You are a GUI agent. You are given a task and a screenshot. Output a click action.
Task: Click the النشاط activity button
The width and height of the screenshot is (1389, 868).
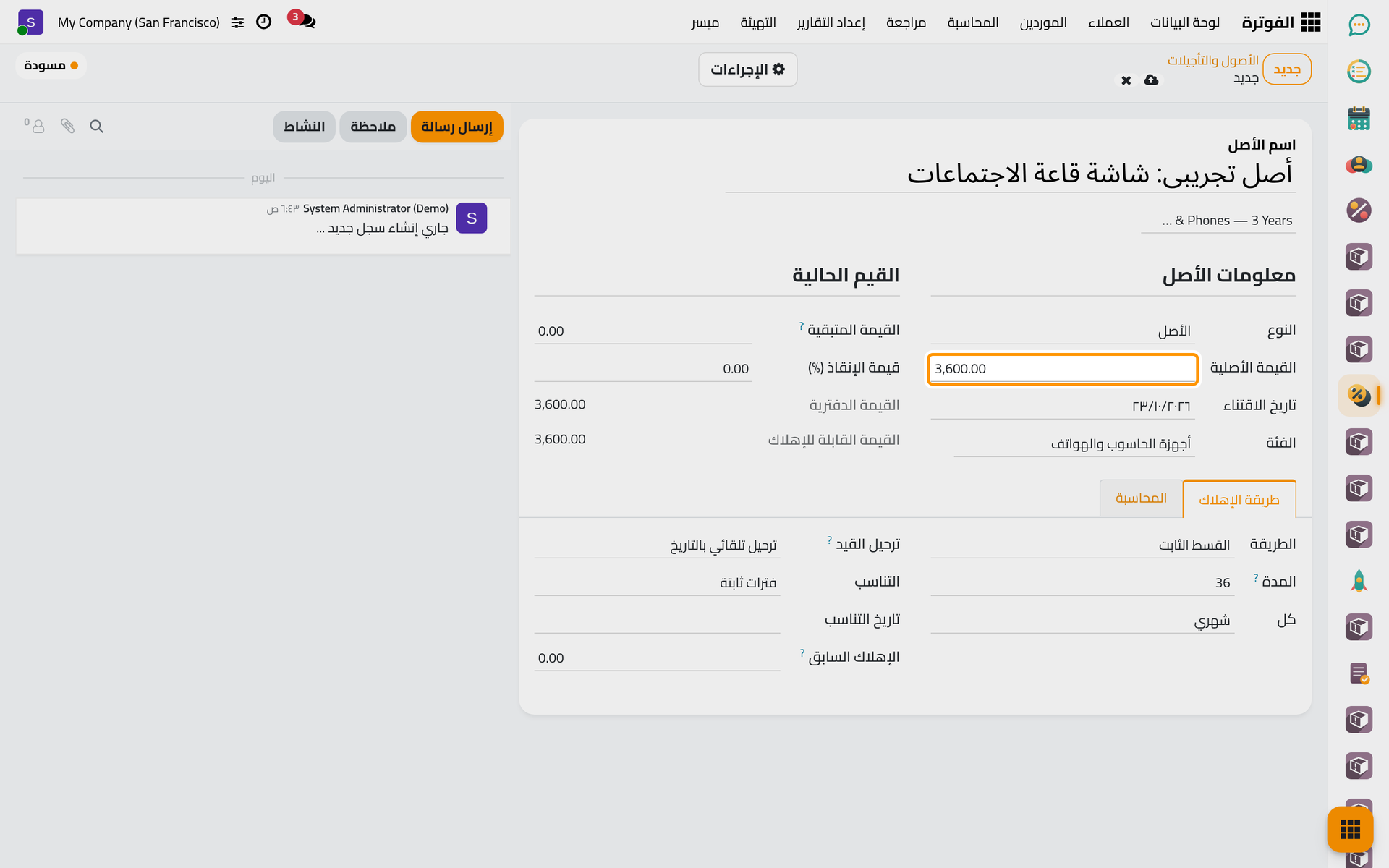(x=304, y=127)
